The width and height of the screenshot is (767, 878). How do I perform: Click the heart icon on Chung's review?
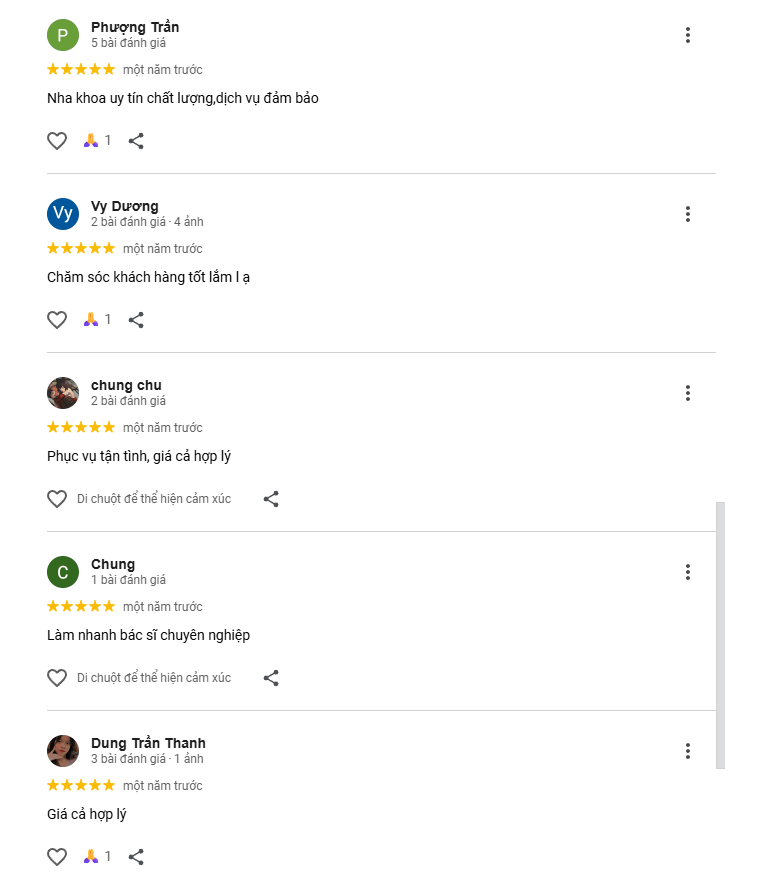[57, 678]
